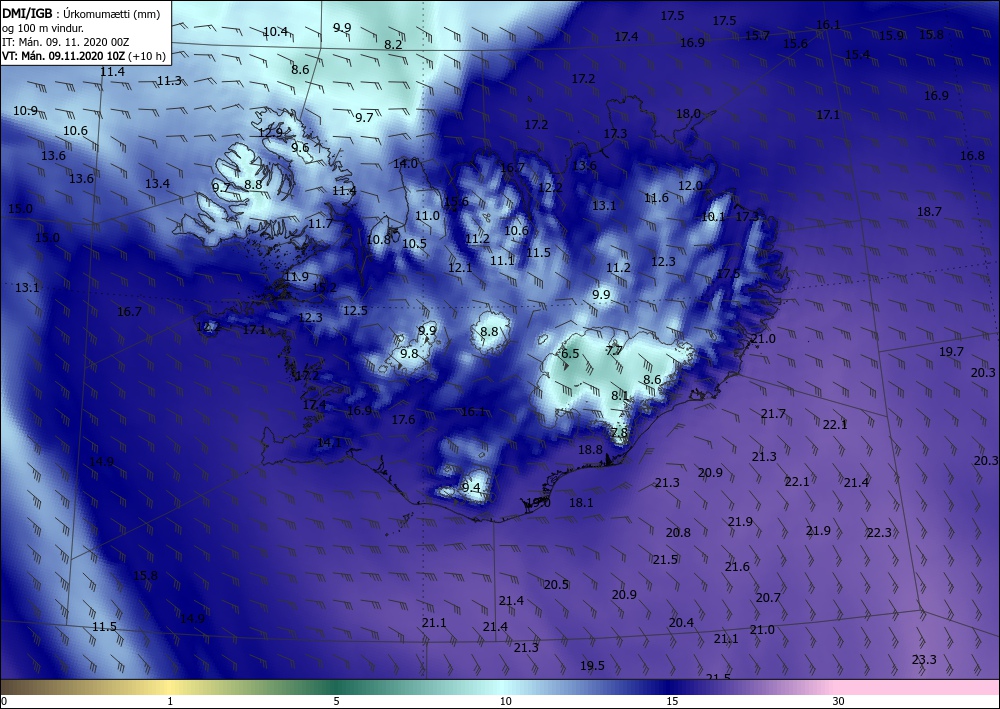Click the value 18.1 on the map

tap(581, 502)
